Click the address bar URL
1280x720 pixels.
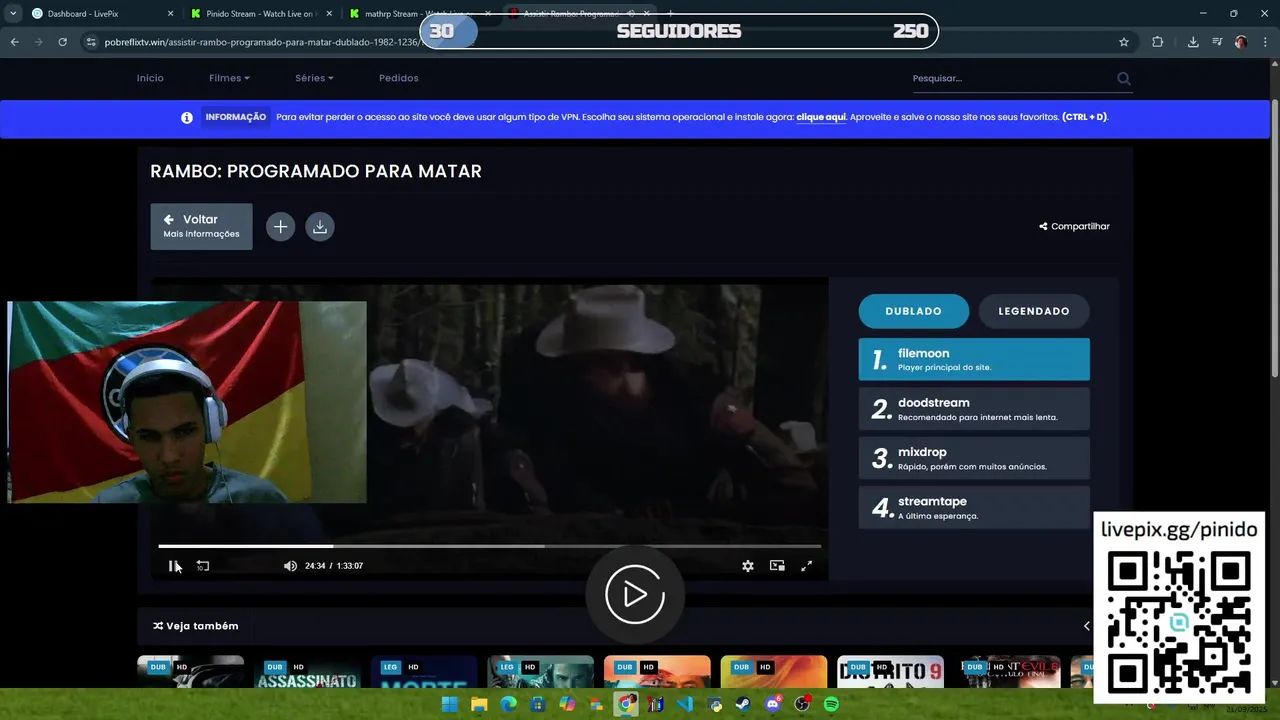pos(262,42)
